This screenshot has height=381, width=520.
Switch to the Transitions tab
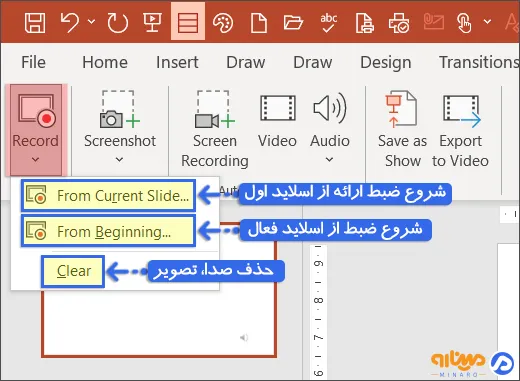[479, 62]
